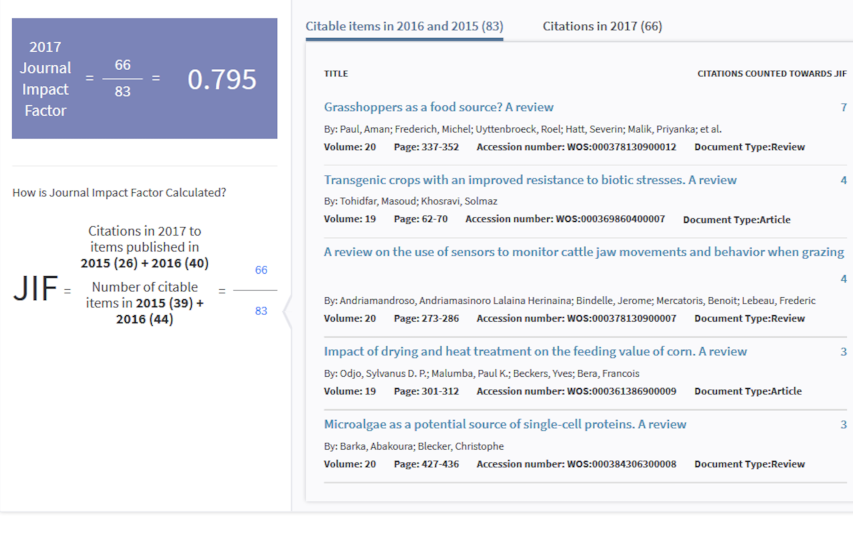The width and height of the screenshot is (853, 533).
Task: Click the 0.795 impact factor value
Action: [222, 79]
